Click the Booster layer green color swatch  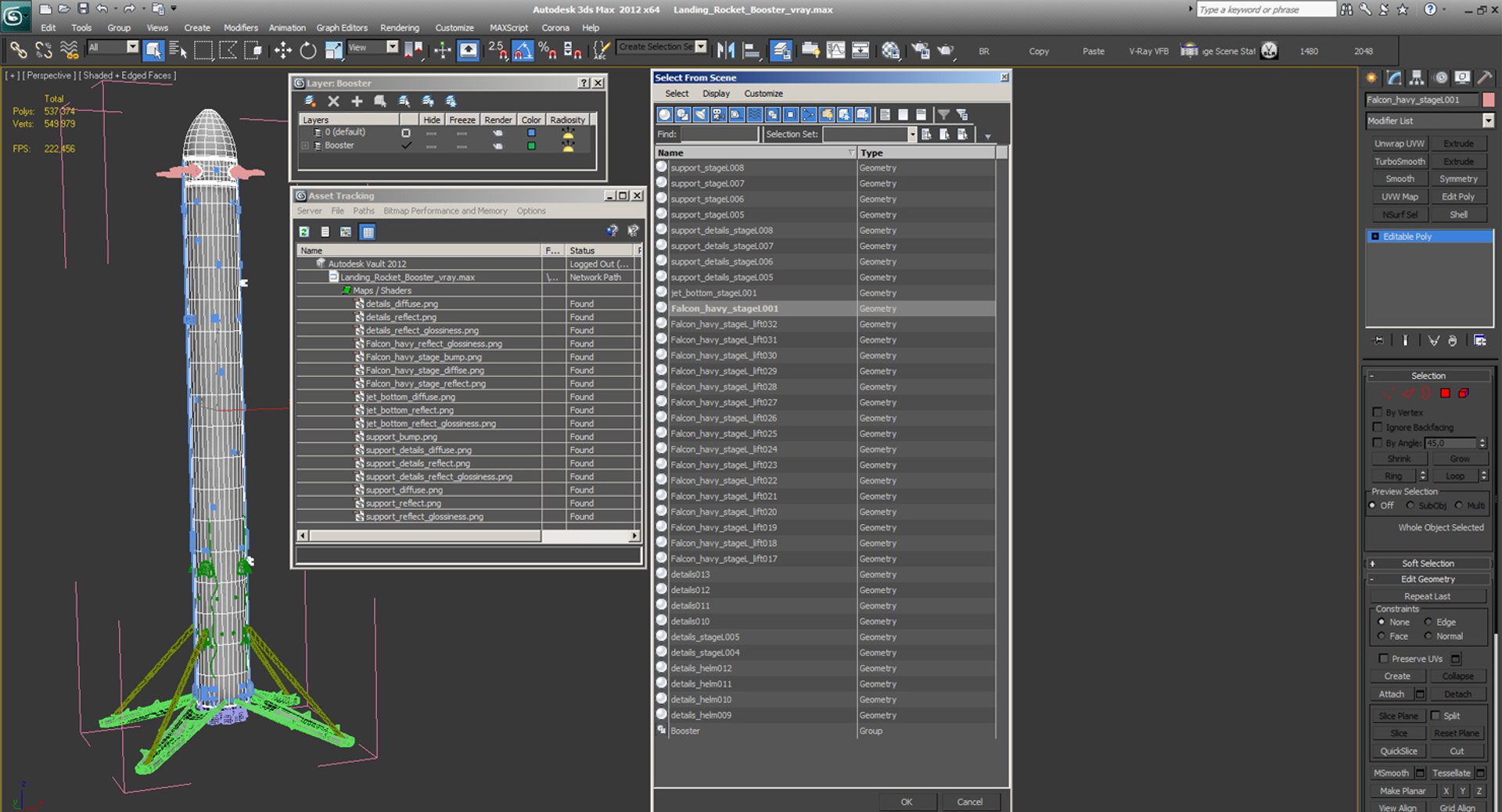click(x=531, y=146)
